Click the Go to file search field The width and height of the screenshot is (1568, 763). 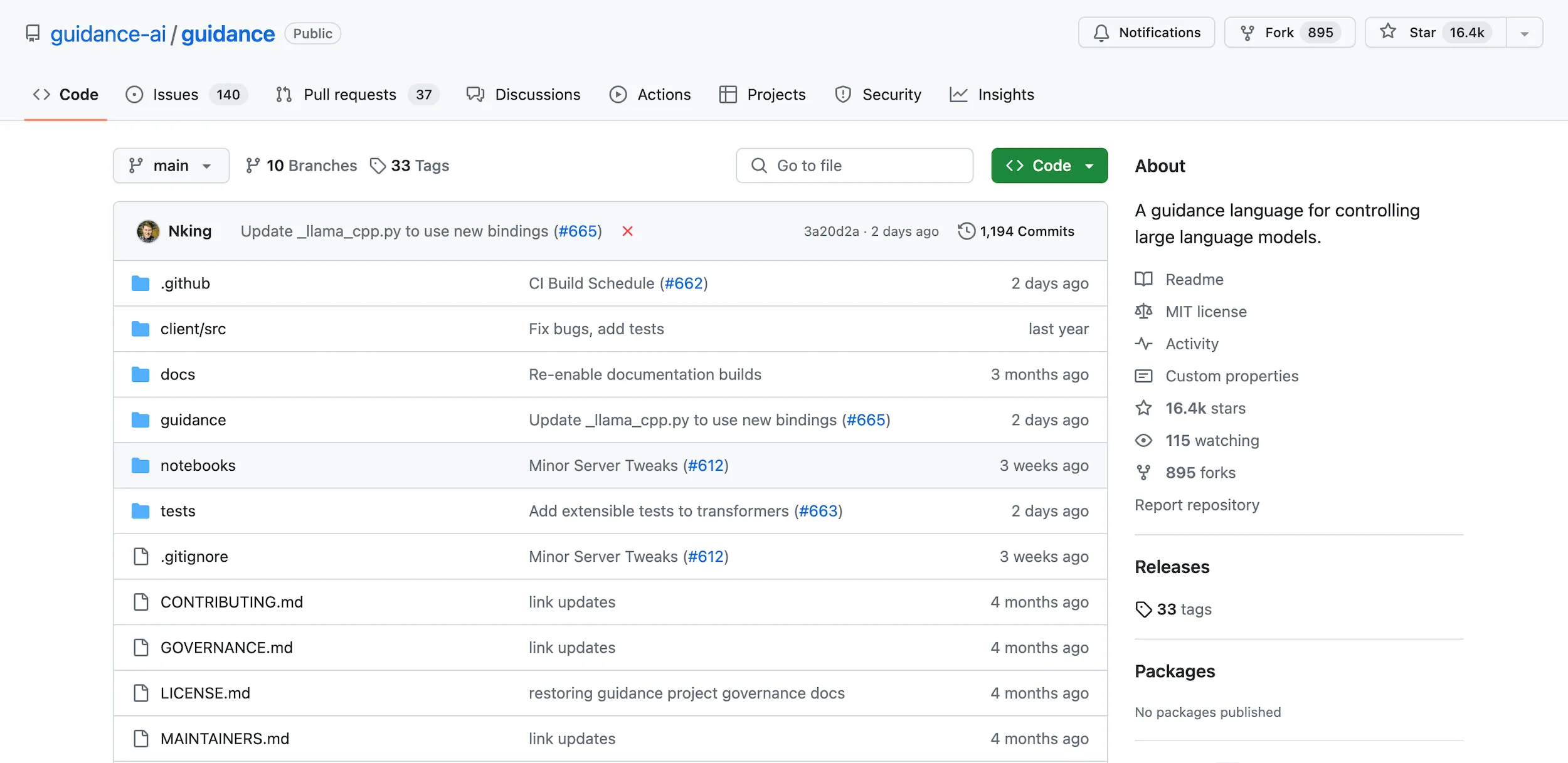tap(854, 166)
